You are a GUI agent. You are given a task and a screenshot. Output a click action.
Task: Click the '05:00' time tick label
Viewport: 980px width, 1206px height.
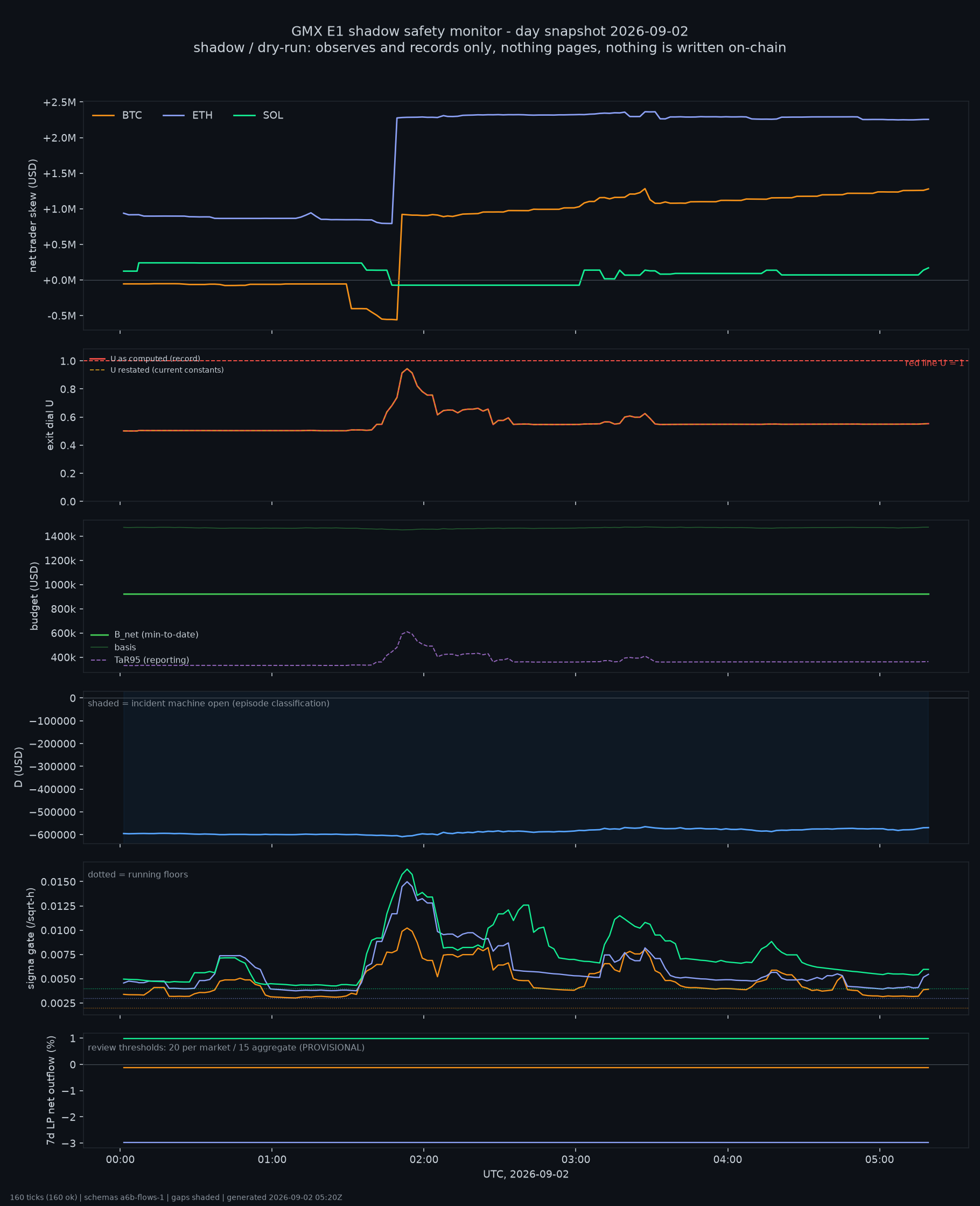click(x=879, y=1160)
